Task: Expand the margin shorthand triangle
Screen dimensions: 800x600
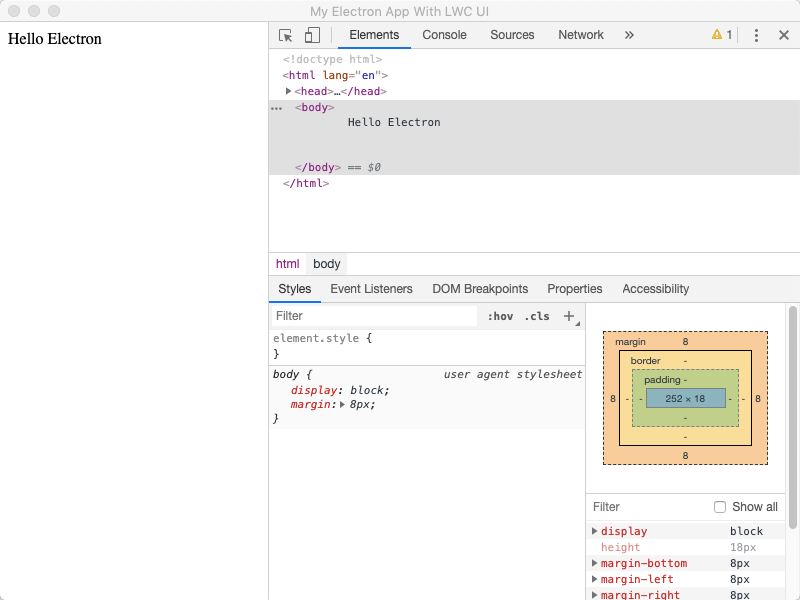Action: [342, 405]
